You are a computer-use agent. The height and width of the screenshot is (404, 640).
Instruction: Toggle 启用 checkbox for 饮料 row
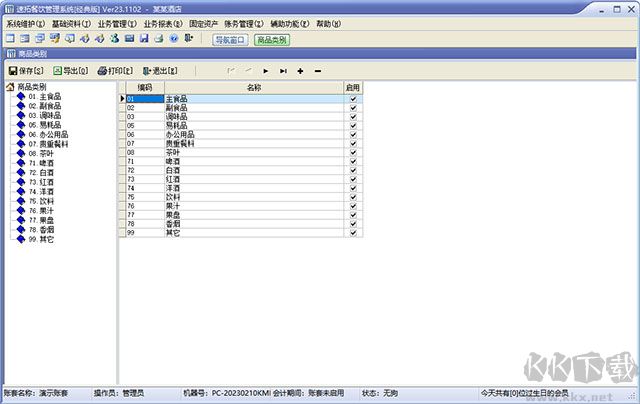(353, 197)
